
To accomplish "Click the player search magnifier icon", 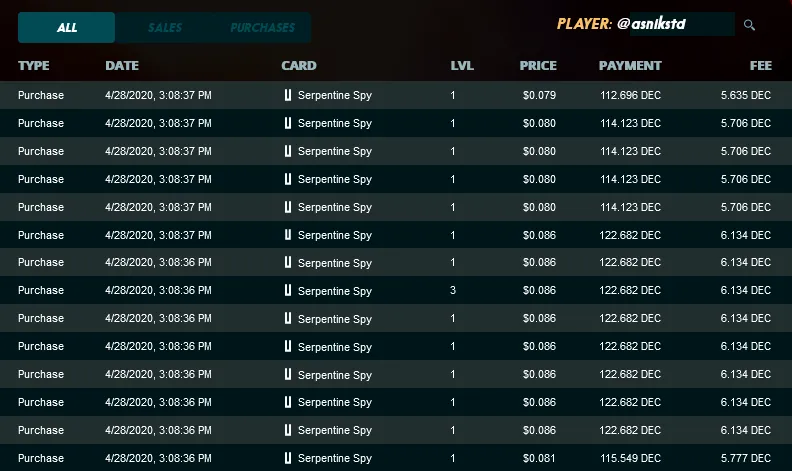I will 749,25.
